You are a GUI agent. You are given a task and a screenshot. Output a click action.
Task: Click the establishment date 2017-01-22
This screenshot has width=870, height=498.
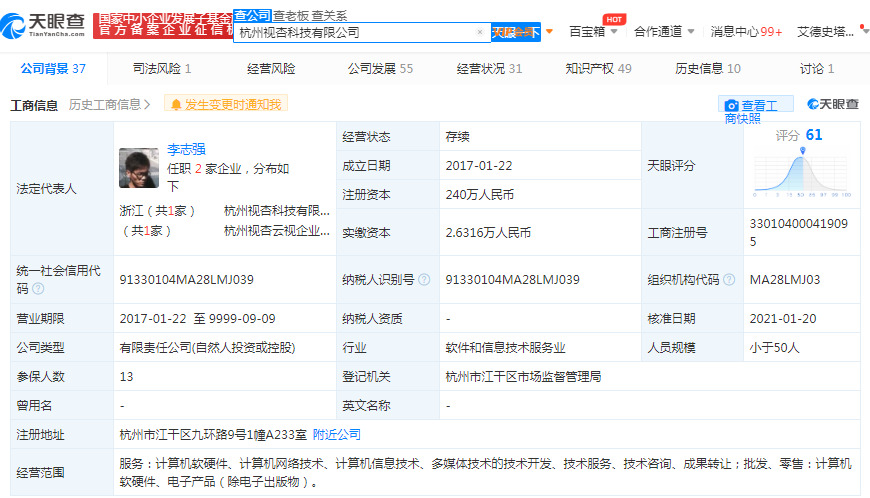tap(478, 166)
